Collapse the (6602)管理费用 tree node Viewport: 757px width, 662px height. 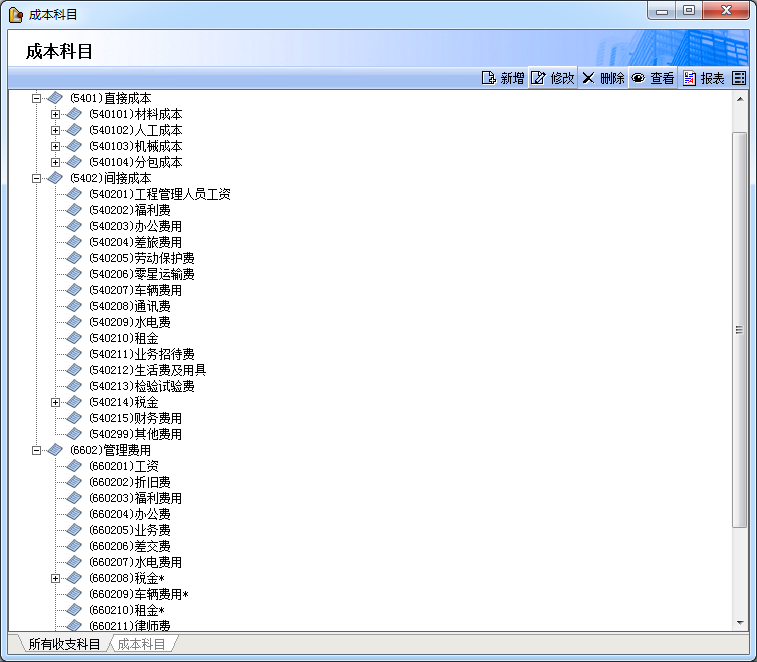37,450
